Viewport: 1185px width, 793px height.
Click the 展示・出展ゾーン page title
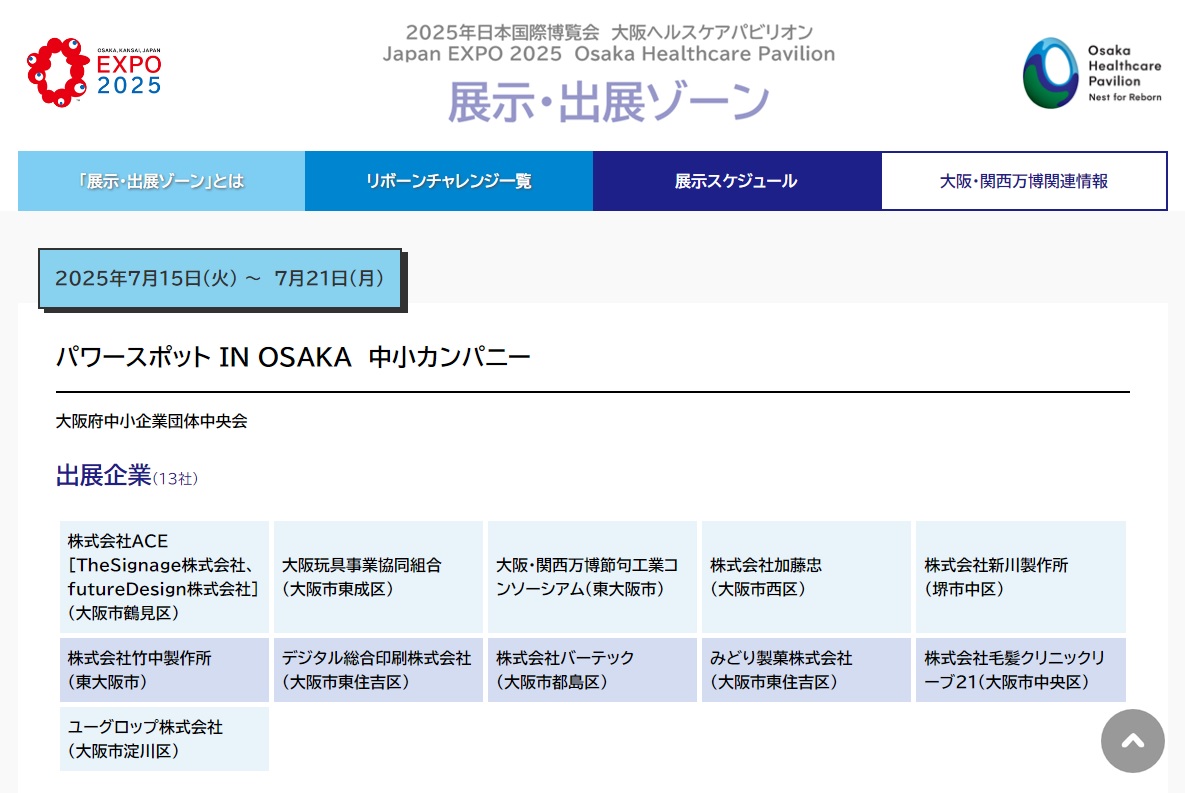608,101
